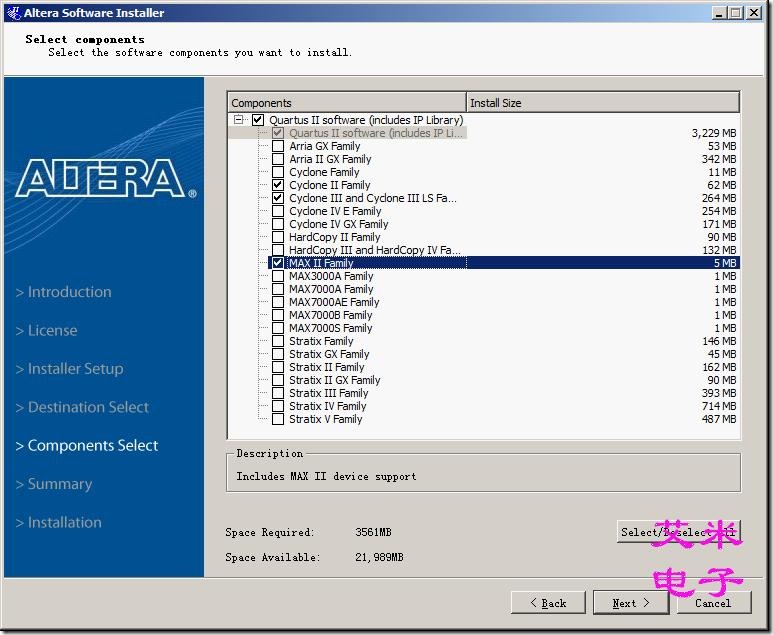Tick the MAX7000S Family checkbox
The height and width of the screenshot is (635, 773).
point(278,328)
